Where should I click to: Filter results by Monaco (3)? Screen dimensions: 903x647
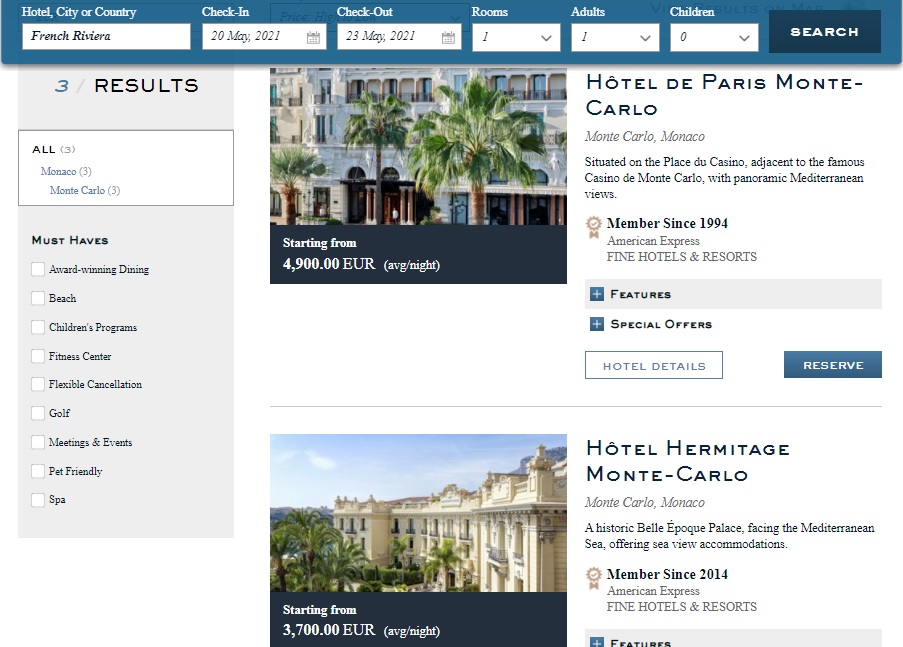pos(66,172)
